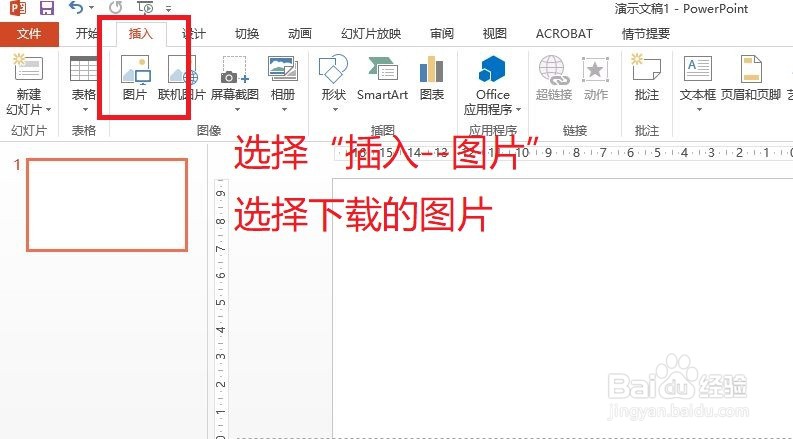Open Customize Quick Access Toolbar dropdown
Screen dimensions: 793x439
click(x=168, y=9)
